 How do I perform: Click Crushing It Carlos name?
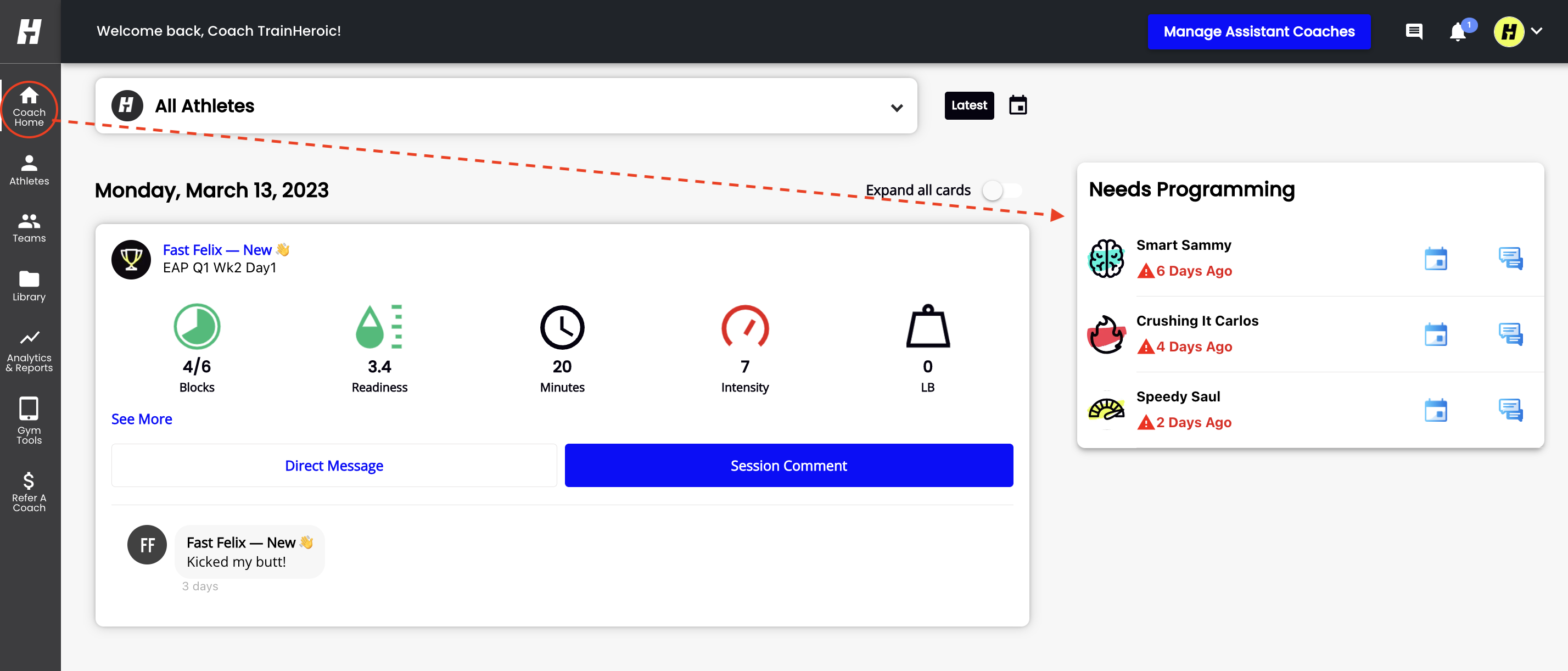click(x=1197, y=321)
